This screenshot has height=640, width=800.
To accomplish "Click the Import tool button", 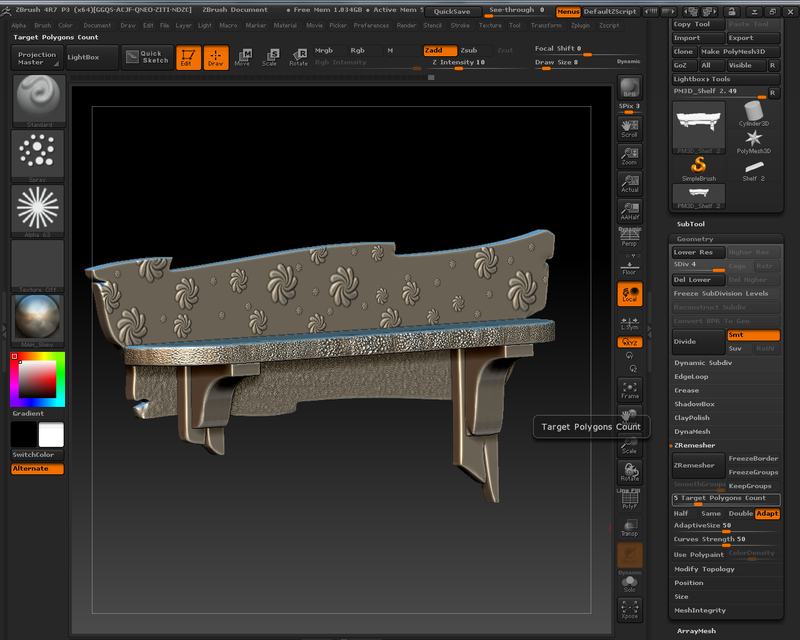I will (698, 38).
